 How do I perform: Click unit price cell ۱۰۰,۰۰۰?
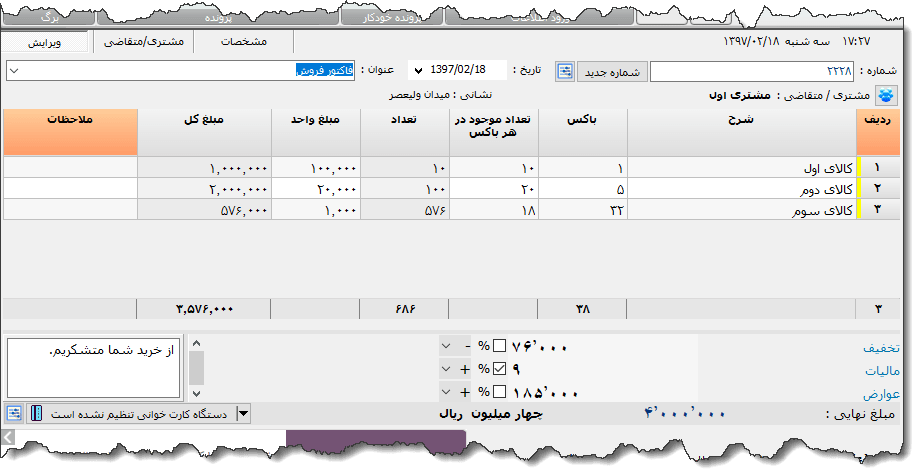(316, 168)
